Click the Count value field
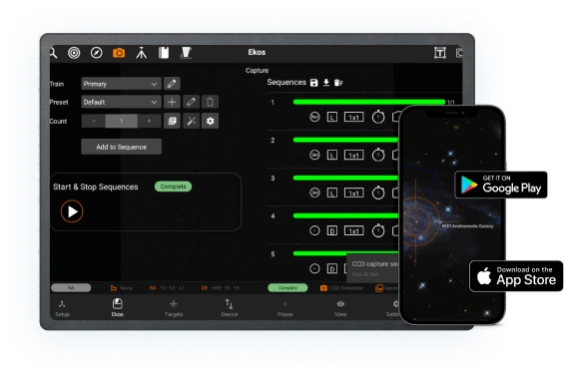 click(x=122, y=121)
